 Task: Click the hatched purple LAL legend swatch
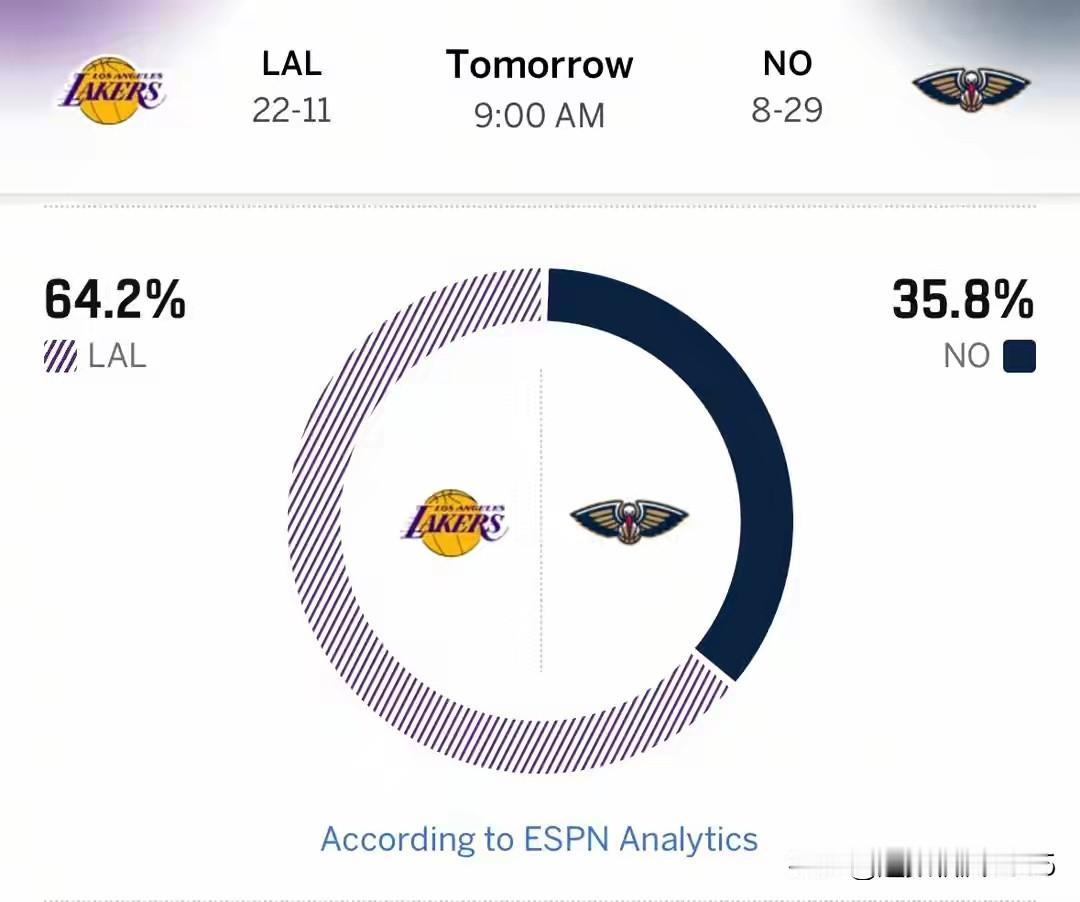(x=61, y=357)
